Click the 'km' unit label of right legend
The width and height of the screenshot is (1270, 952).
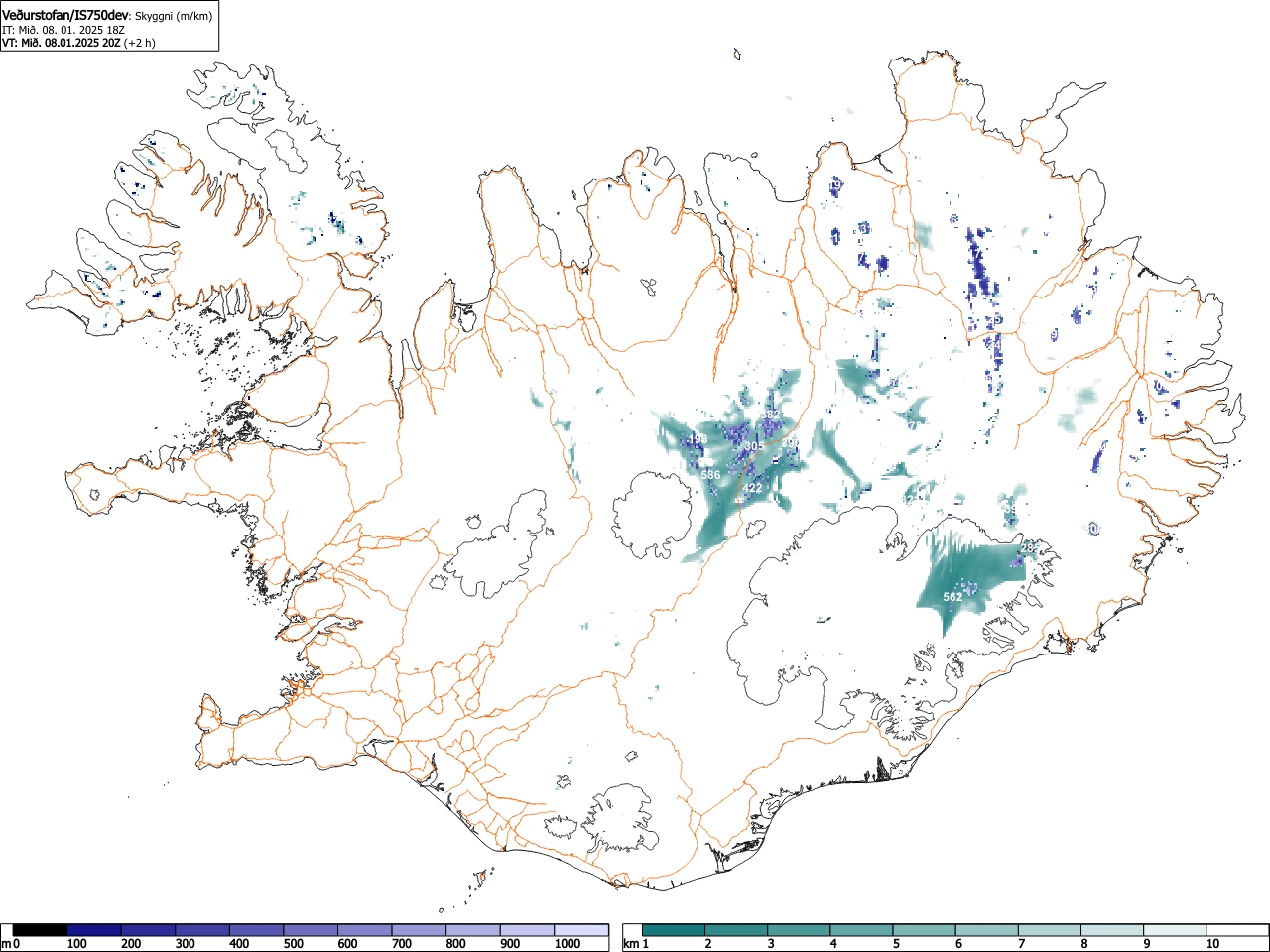tap(631, 944)
